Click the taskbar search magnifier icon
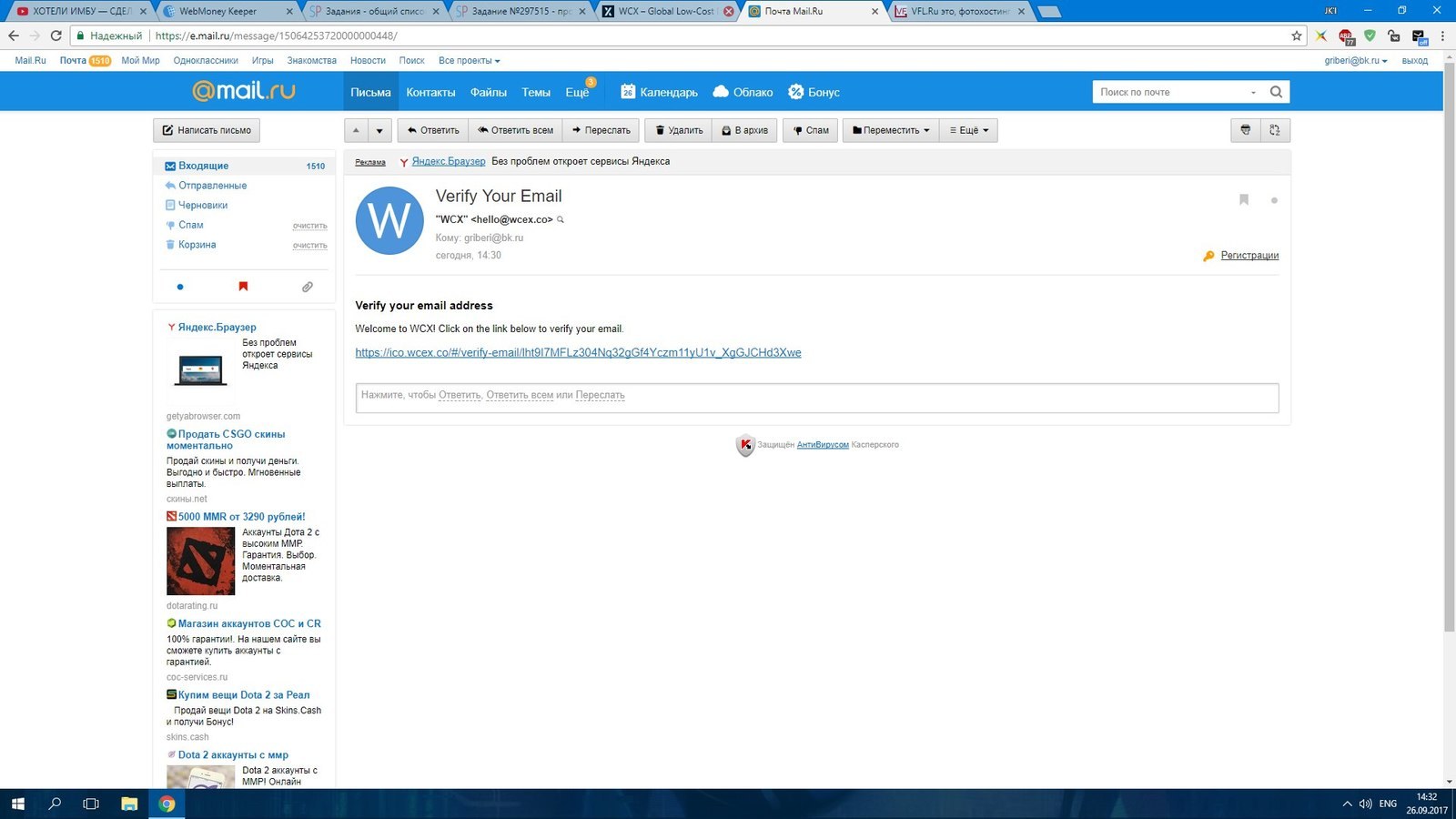 pos(55,804)
